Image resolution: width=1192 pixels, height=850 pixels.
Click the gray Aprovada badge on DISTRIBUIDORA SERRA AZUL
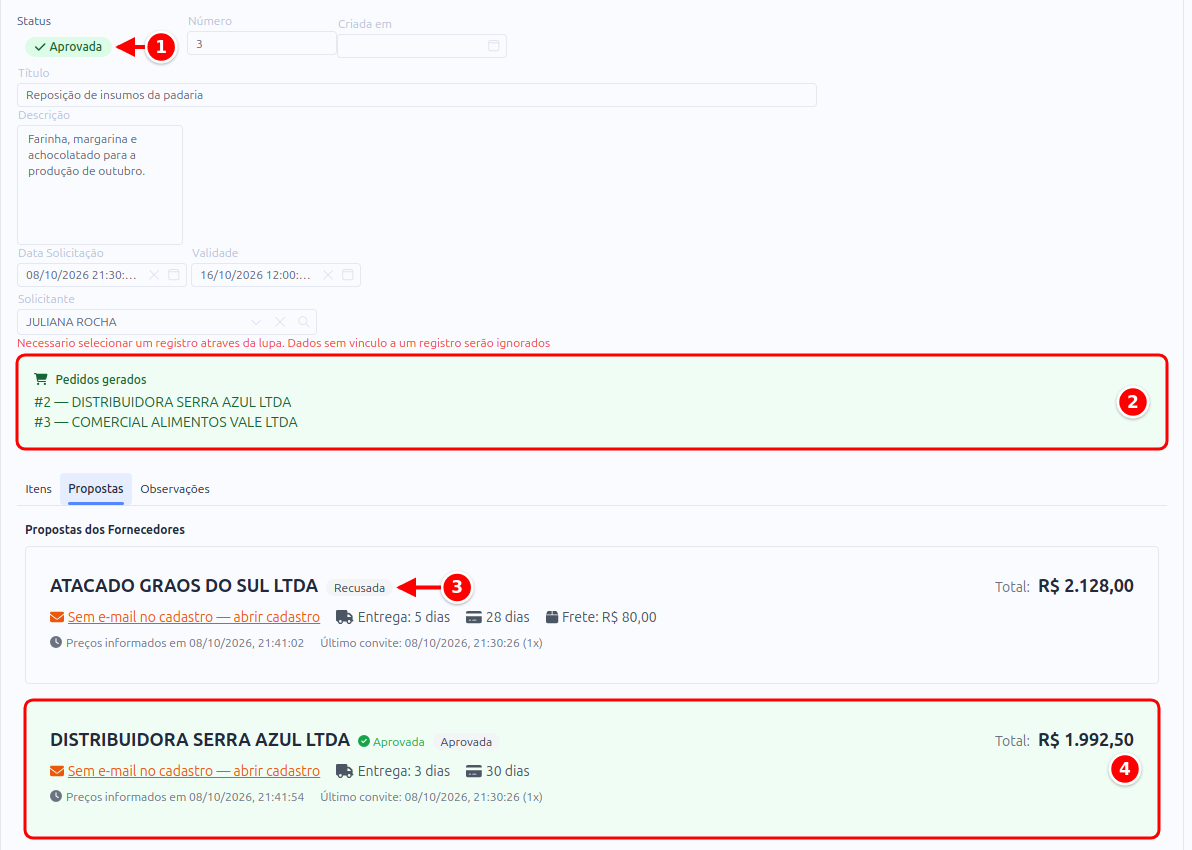466,742
